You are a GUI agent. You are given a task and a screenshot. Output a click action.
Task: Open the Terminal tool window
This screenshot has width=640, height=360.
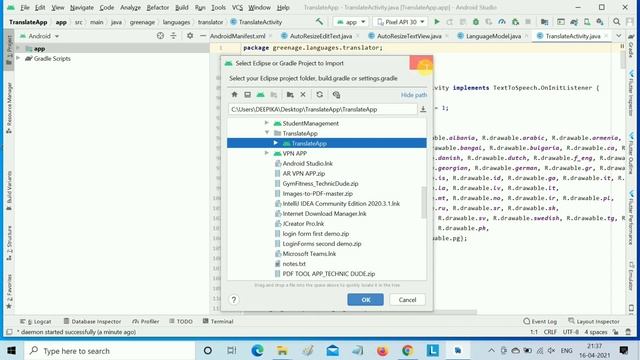[x=218, y=321]
